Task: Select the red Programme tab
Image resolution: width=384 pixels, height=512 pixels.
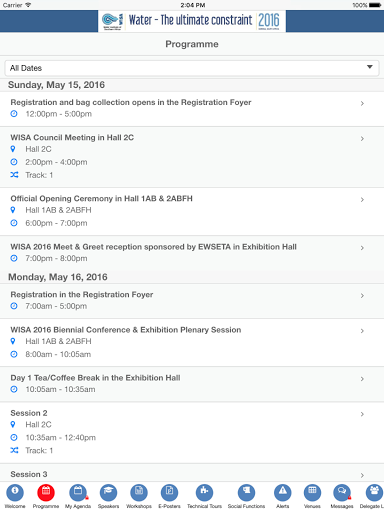Action: pyautogui.click(x=46, y=492)
